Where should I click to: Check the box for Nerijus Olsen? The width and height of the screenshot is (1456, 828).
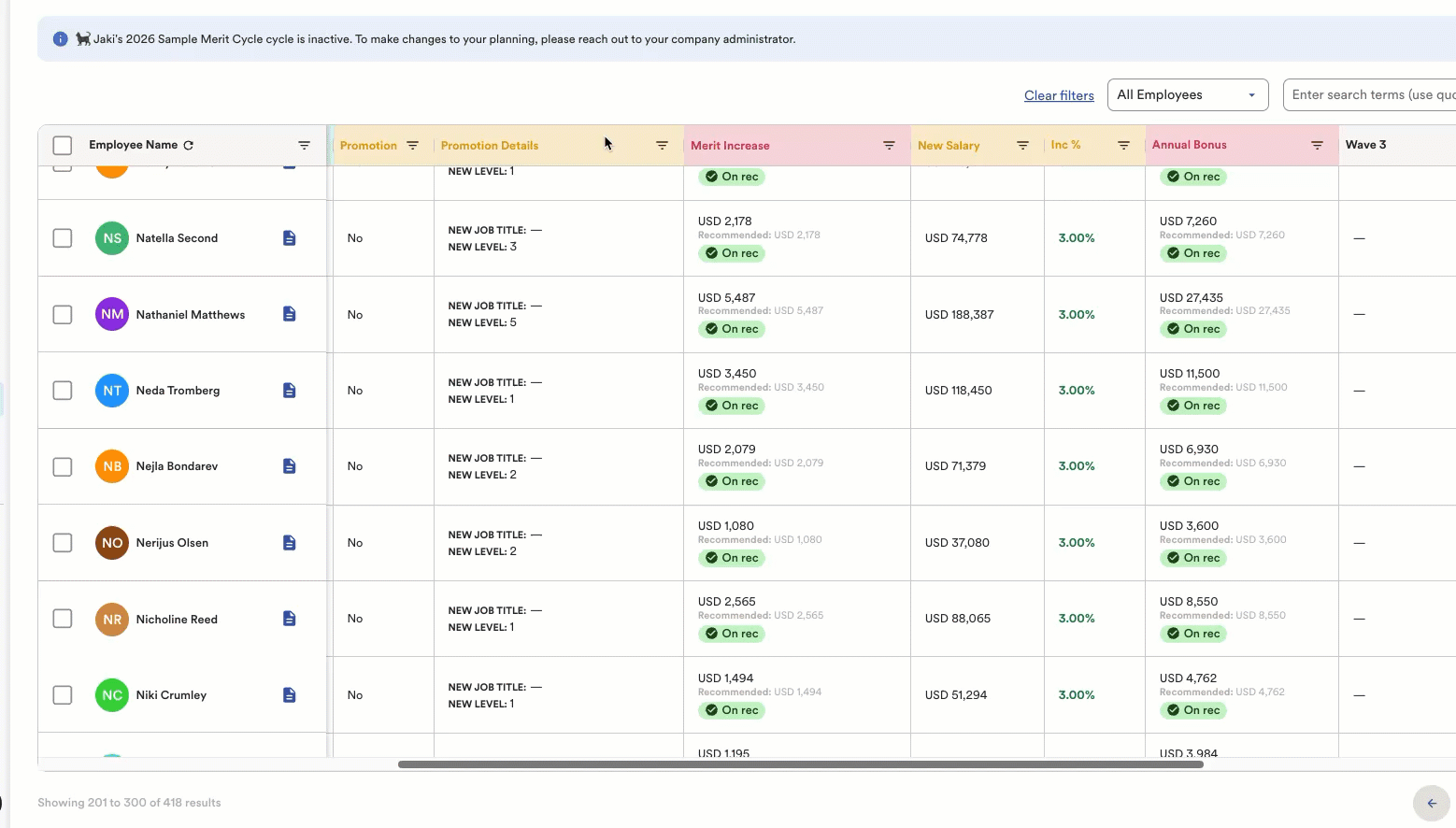tap(63, 543)
